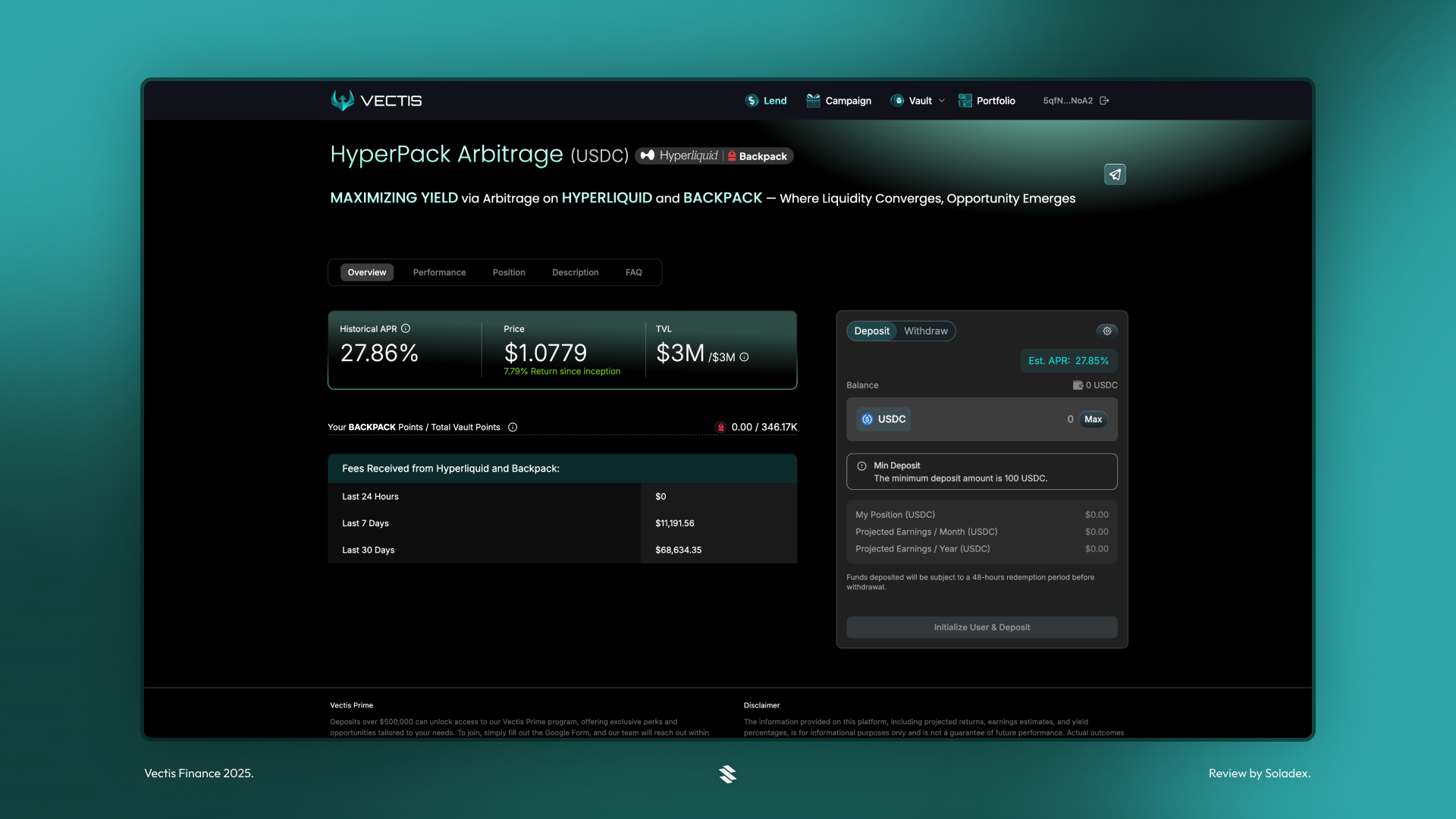
Task: Click the $1.0779 price value
Action: pyautogui.click(x=545, y=353)
